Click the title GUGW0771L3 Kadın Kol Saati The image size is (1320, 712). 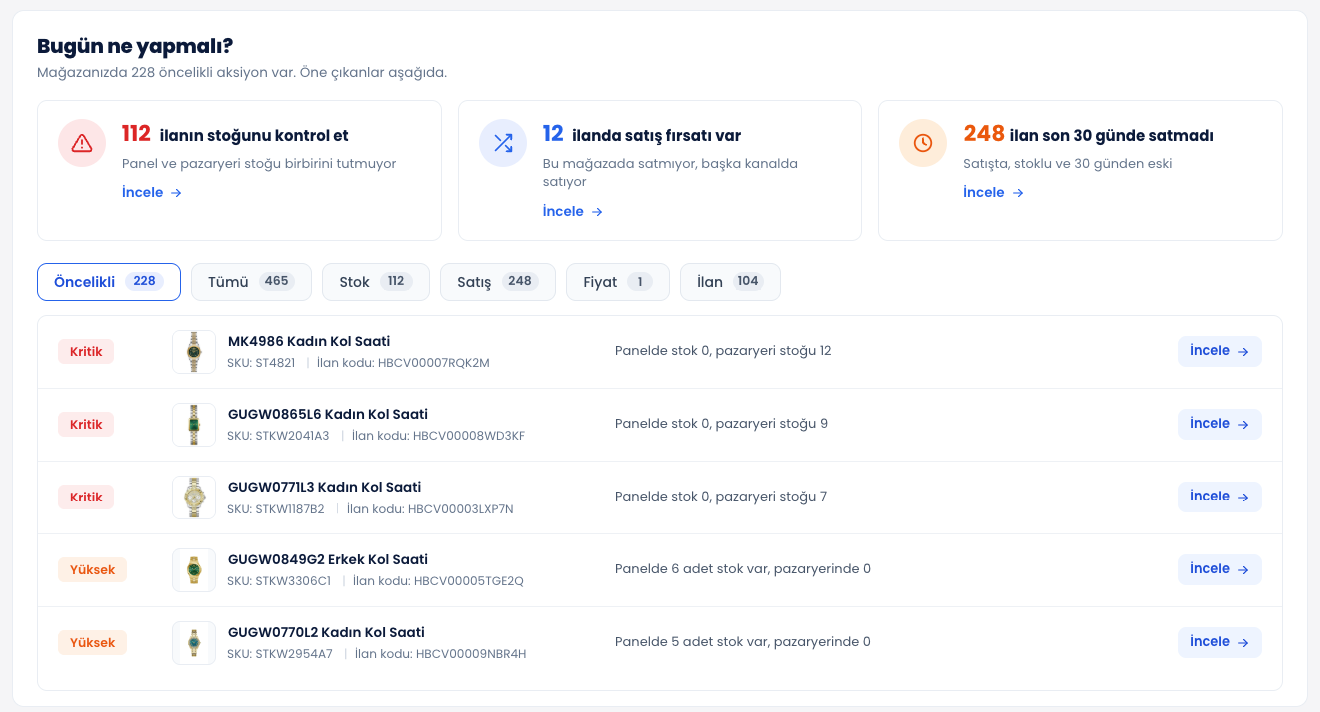(x=324, y=488)
